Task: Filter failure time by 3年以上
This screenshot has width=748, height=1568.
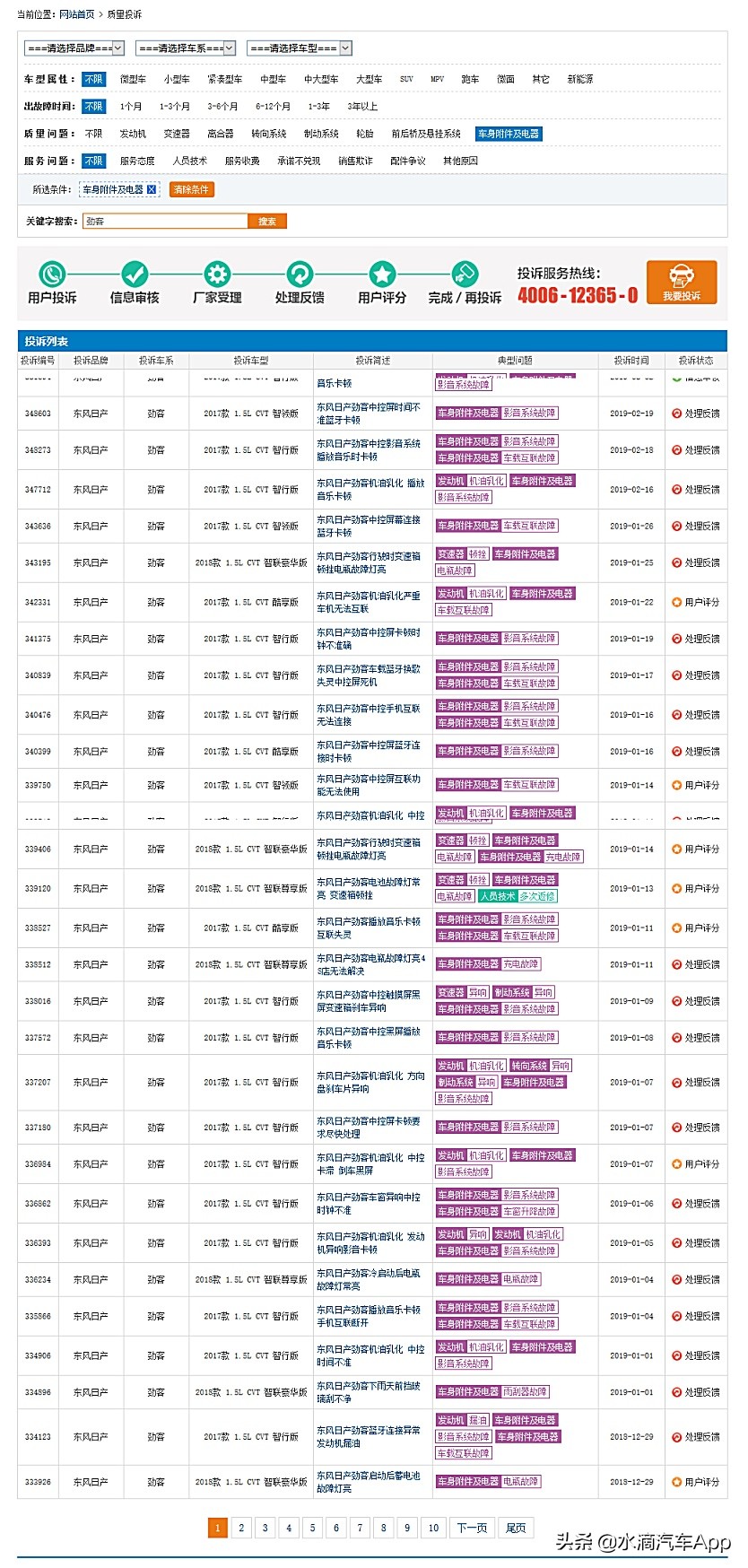Action: point(362,106)
